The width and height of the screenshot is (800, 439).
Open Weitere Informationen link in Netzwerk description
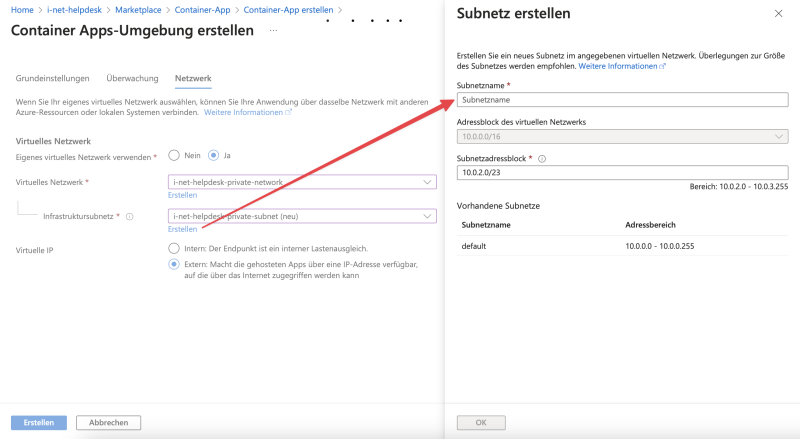(247, 112)
